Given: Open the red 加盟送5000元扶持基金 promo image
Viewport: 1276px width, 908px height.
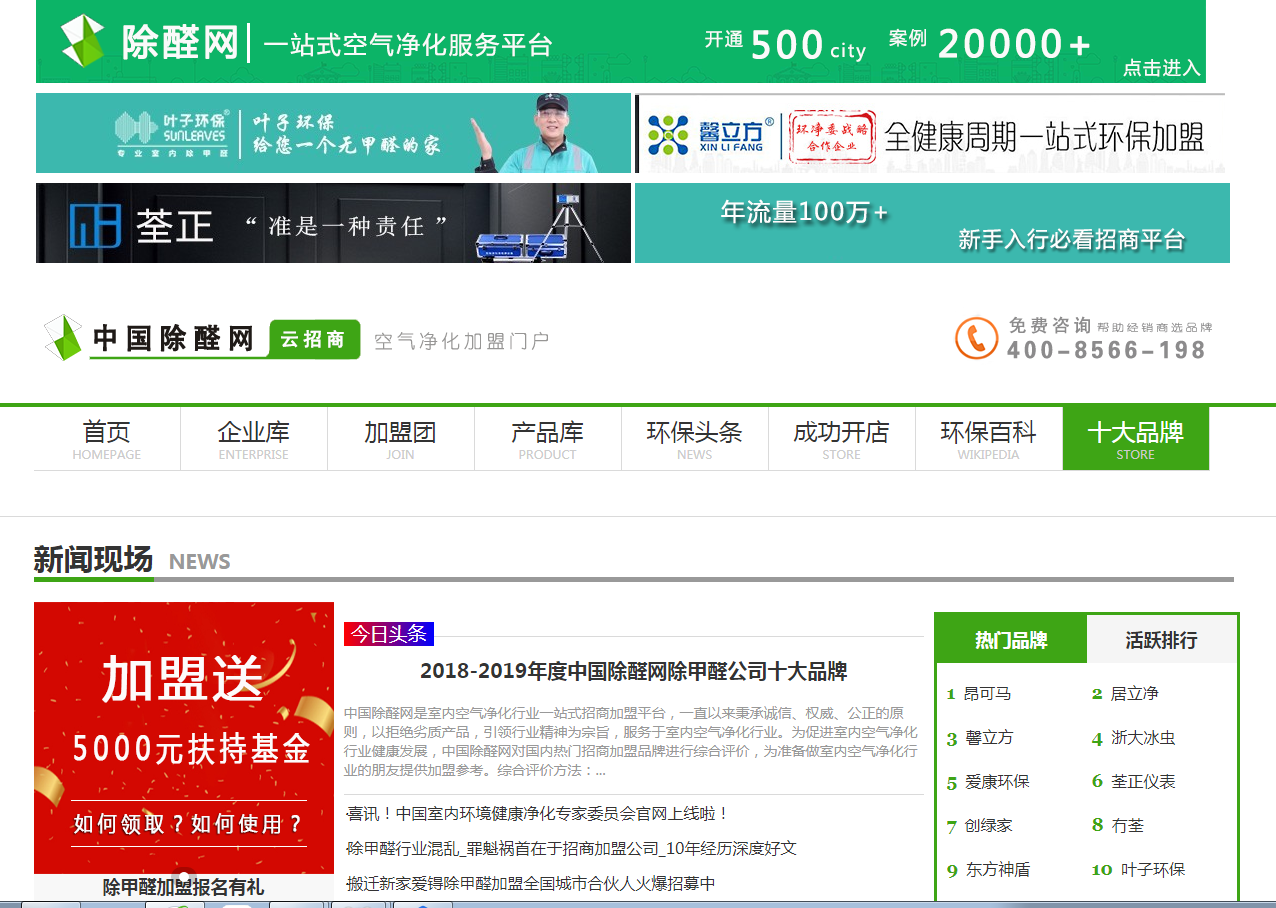Looking at the screenshot, I should coord(184,738).
